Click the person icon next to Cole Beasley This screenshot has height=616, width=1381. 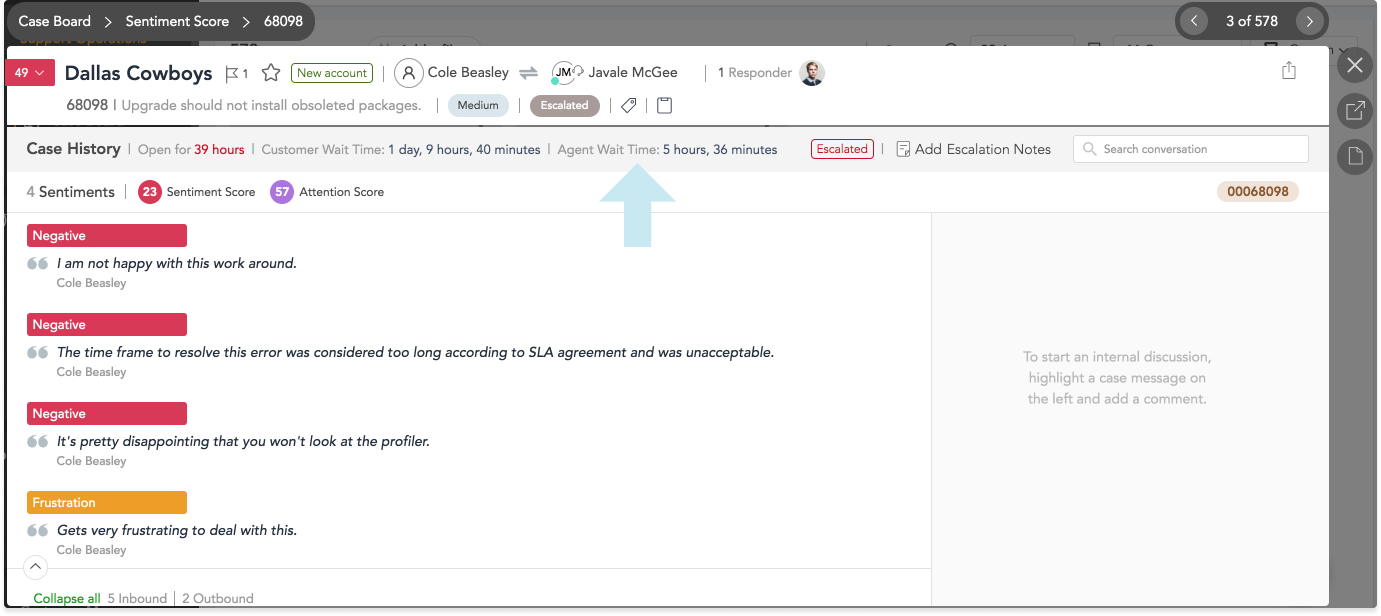(x=408, y=73)
